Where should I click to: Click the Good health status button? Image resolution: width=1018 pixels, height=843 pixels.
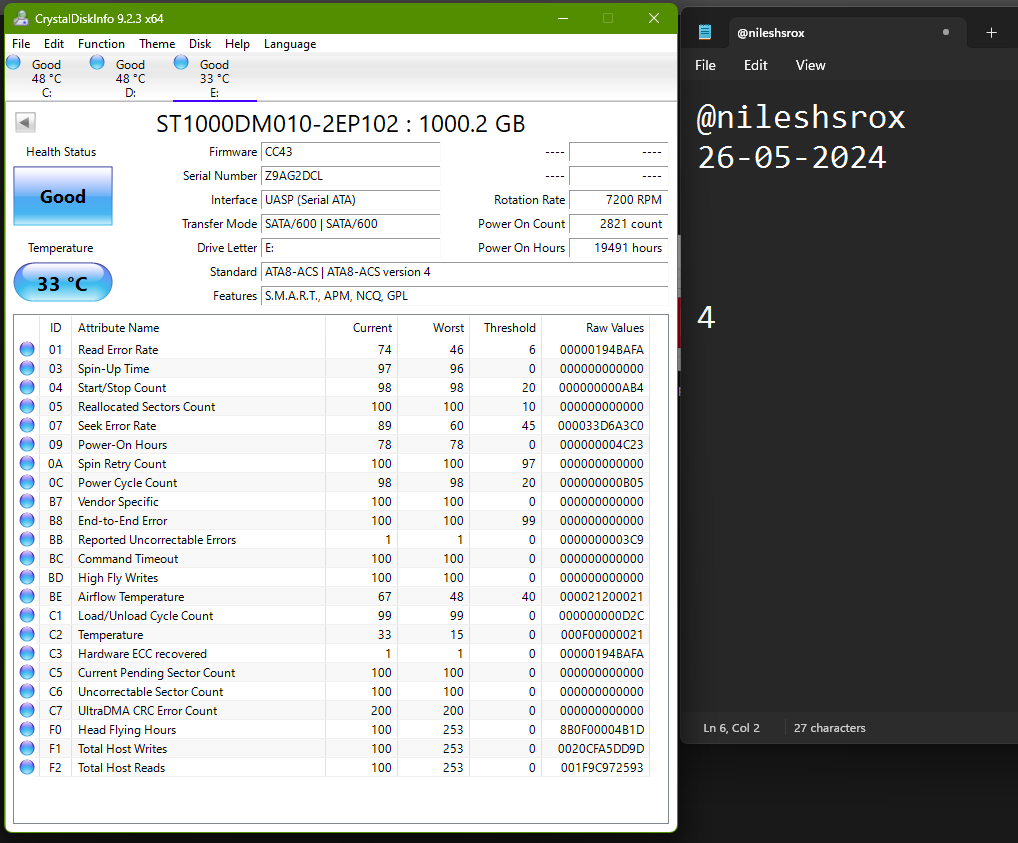pos(63,196)
